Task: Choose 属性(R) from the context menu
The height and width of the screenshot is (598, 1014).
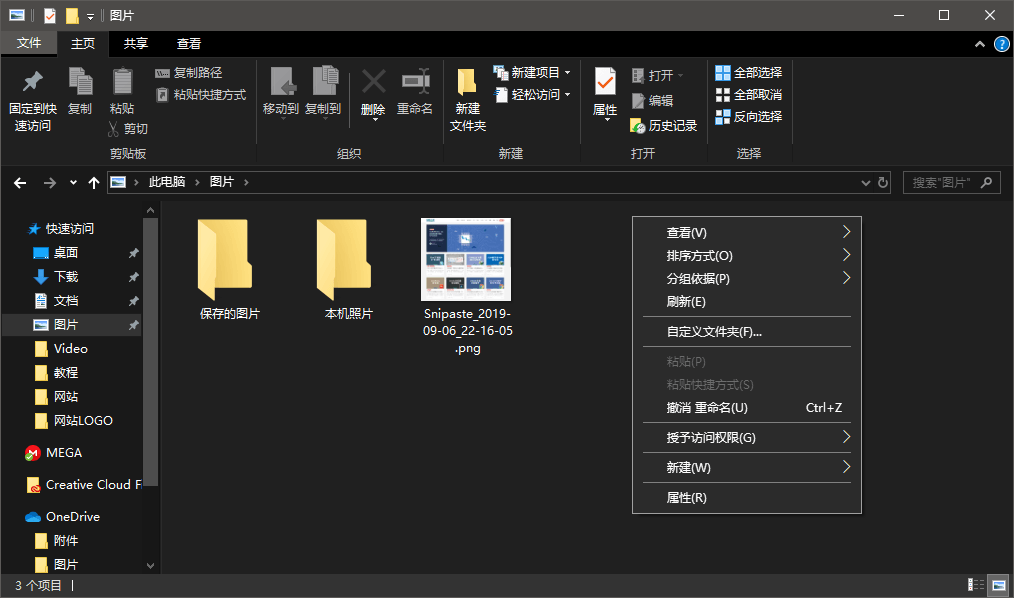Action: click(687, 497)
